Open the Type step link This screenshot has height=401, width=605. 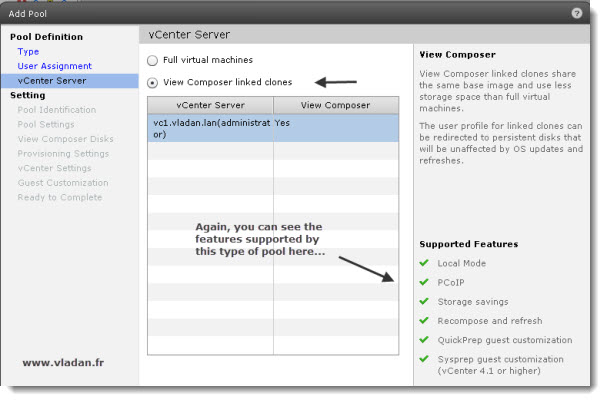[28, 51]
